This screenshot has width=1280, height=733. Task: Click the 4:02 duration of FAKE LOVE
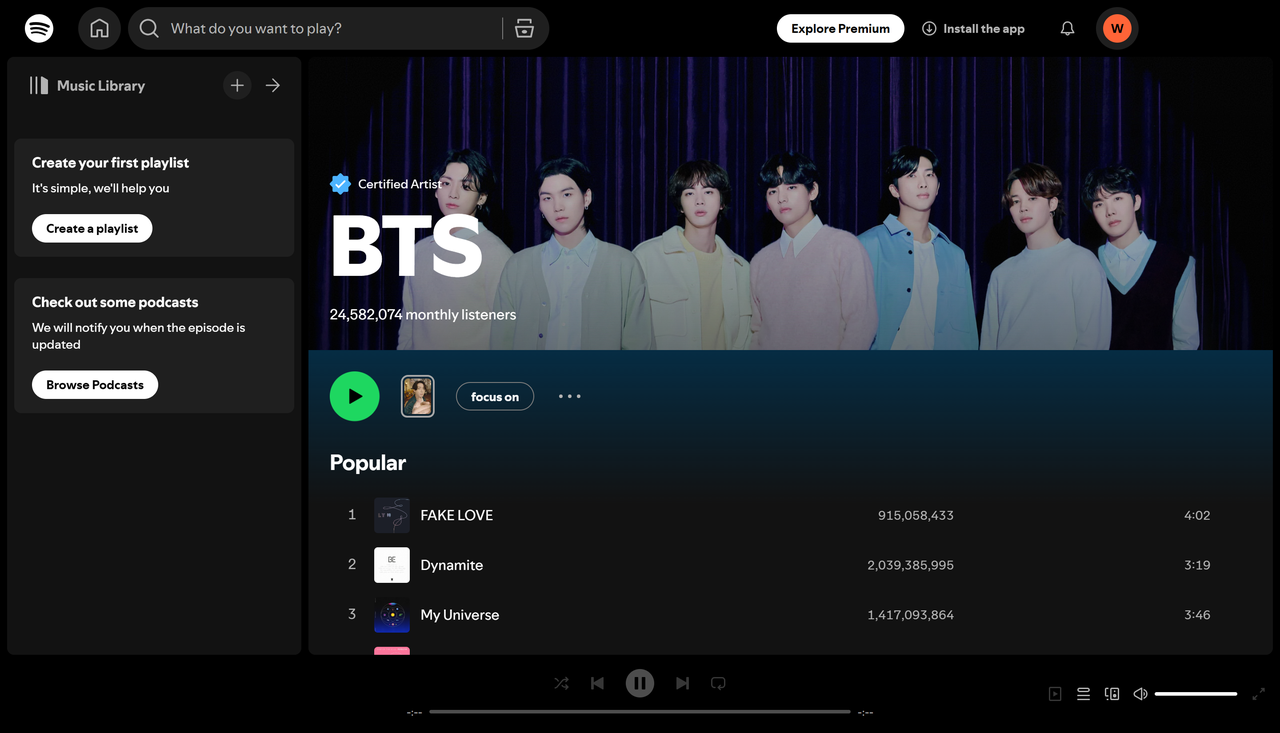coord(1197,515)
